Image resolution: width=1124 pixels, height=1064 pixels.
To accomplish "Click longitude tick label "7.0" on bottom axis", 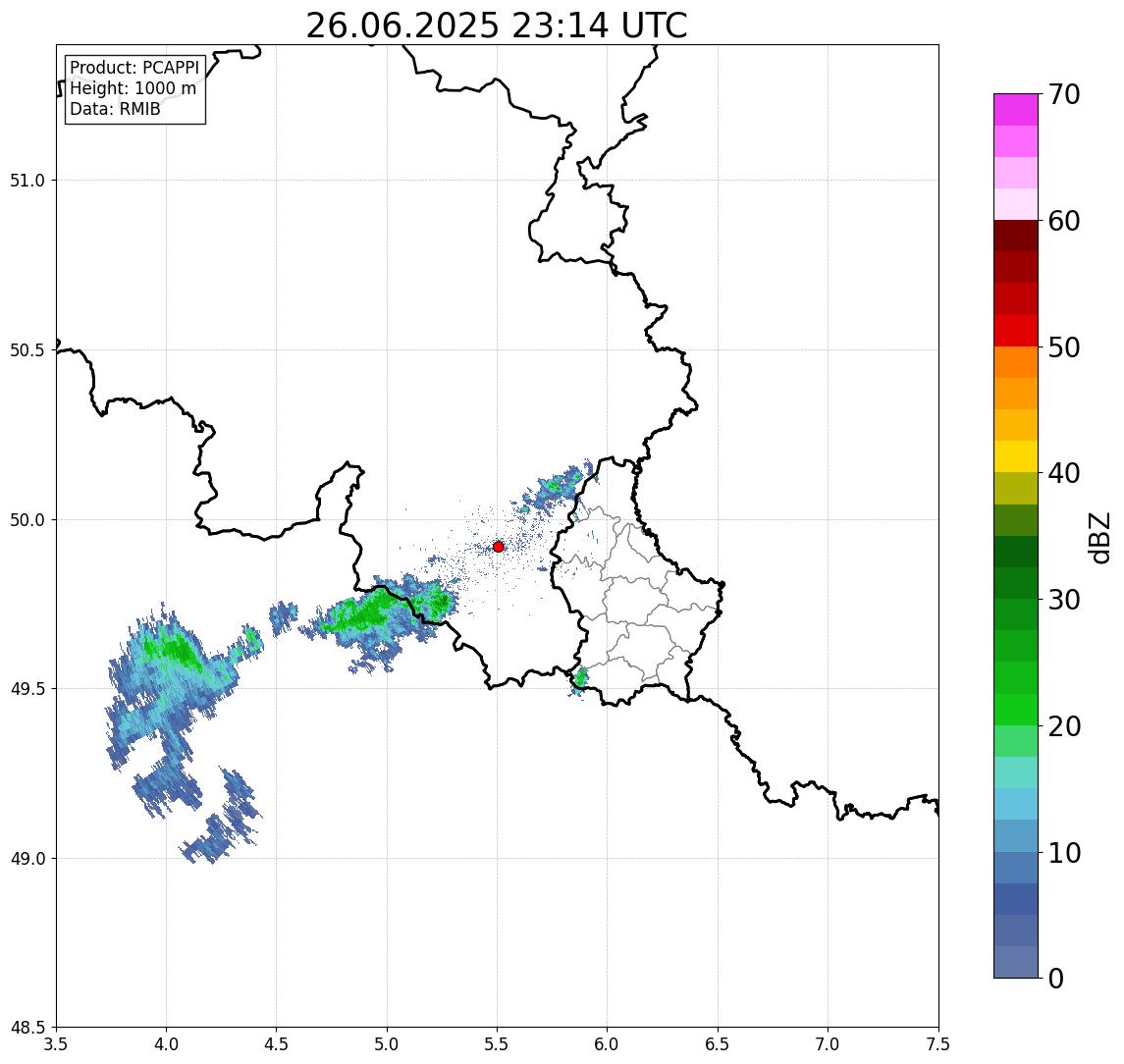I will tap(828, 1044).
